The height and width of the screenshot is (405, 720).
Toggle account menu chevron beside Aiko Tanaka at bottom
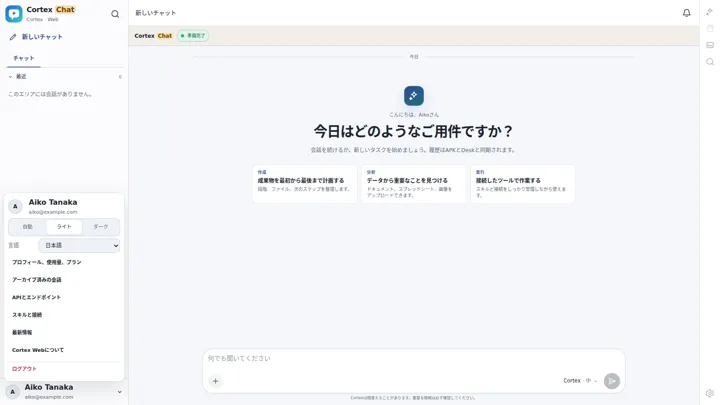coord(119,392)
